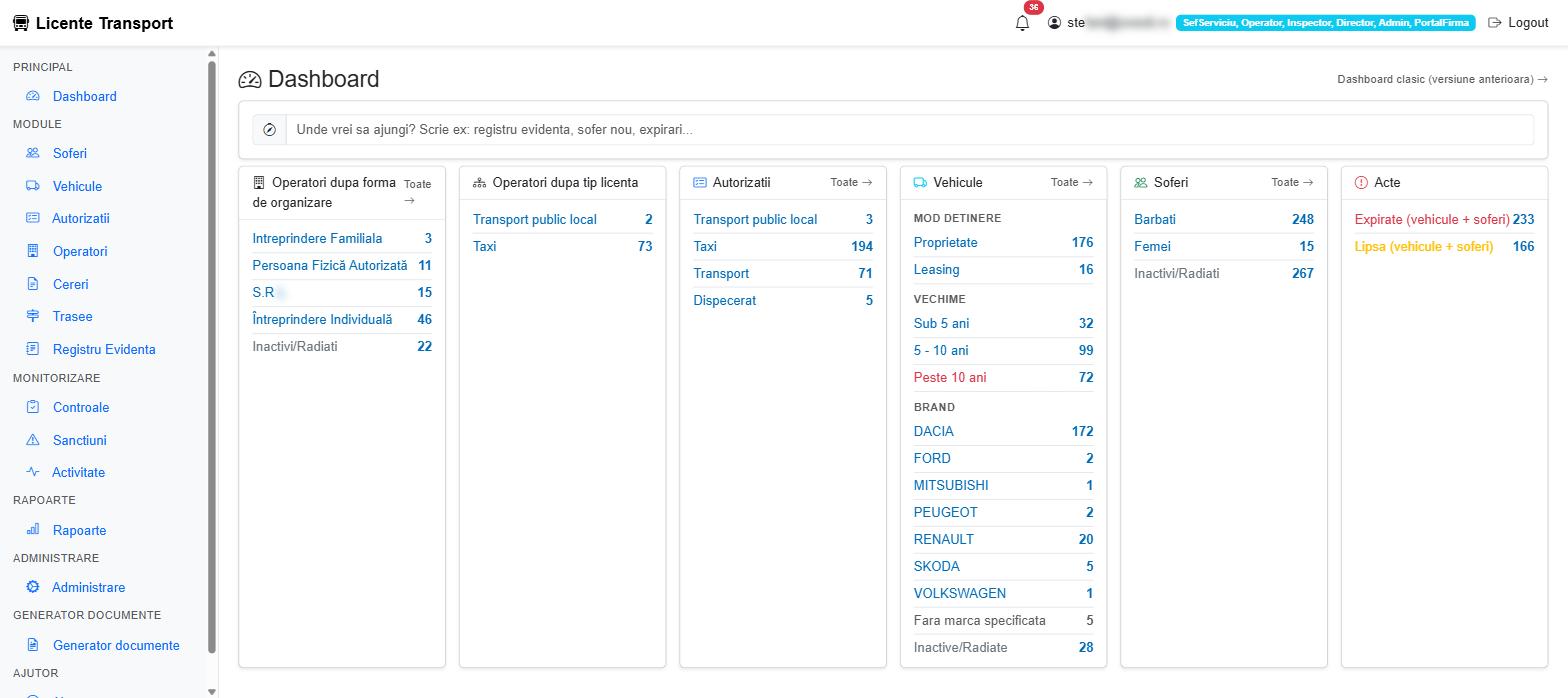Open DACIA brand vehicles row
The image size is (1568, 698).
pyautogui.click(x=1003, y=432)
